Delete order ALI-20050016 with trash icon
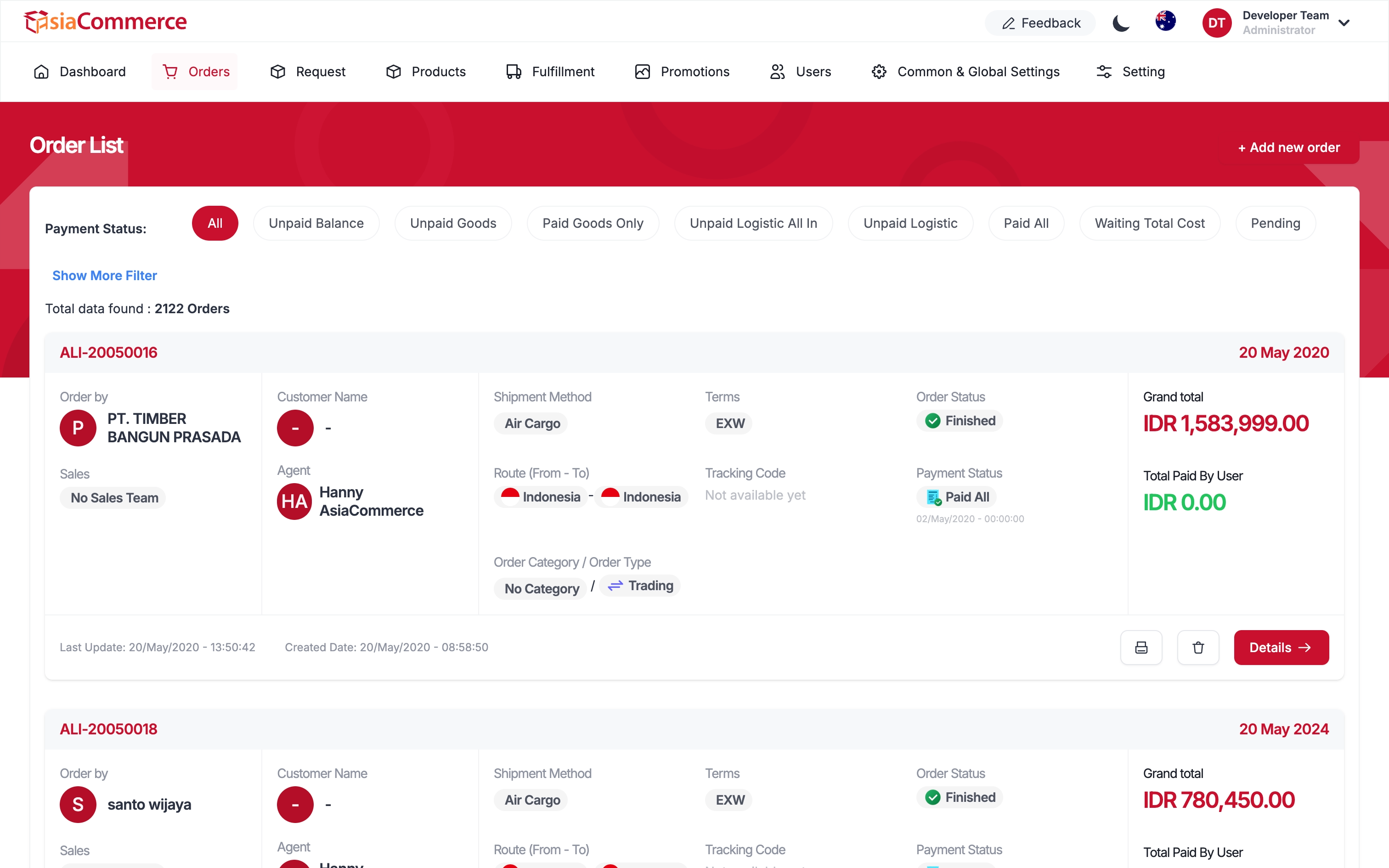The height and width of the screenshot is (868, 1389). 1198,648
